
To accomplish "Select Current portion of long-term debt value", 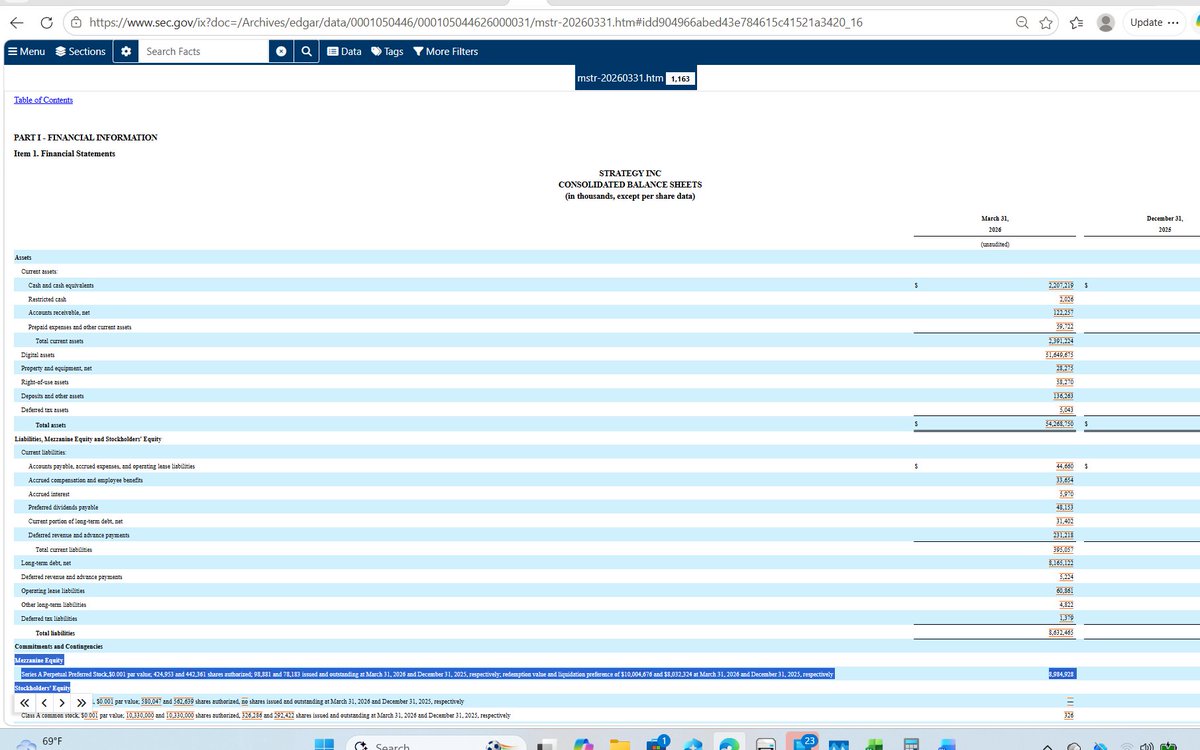I will pos(1064,521).
